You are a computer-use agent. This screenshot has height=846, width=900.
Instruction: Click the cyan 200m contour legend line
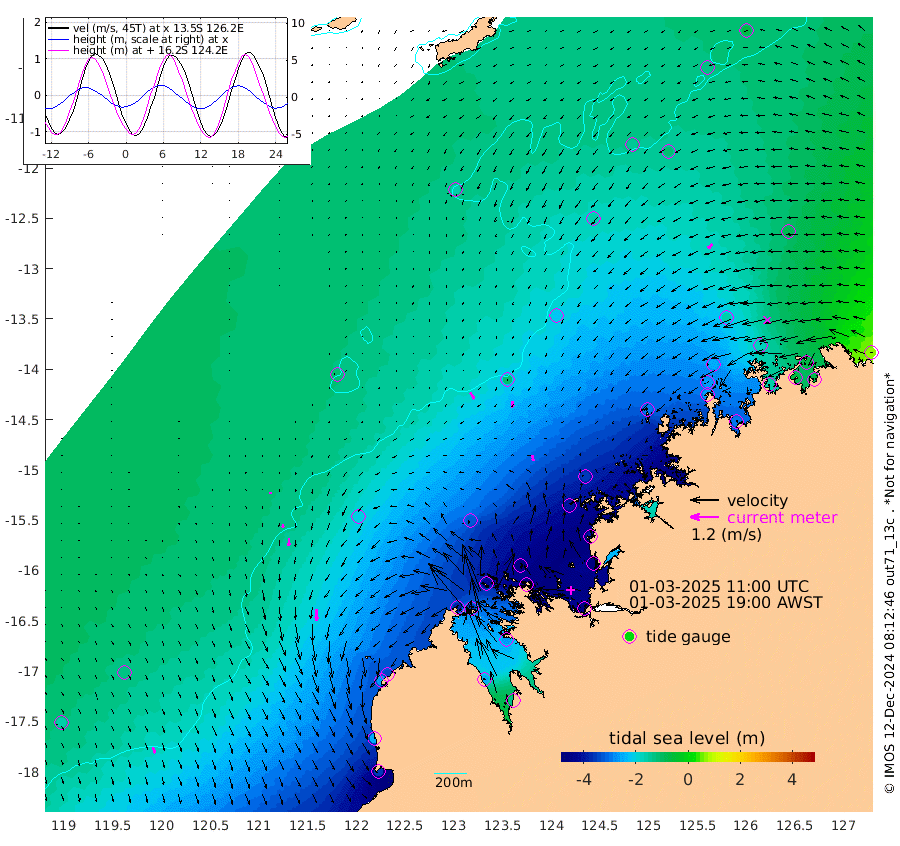point(450,774)
